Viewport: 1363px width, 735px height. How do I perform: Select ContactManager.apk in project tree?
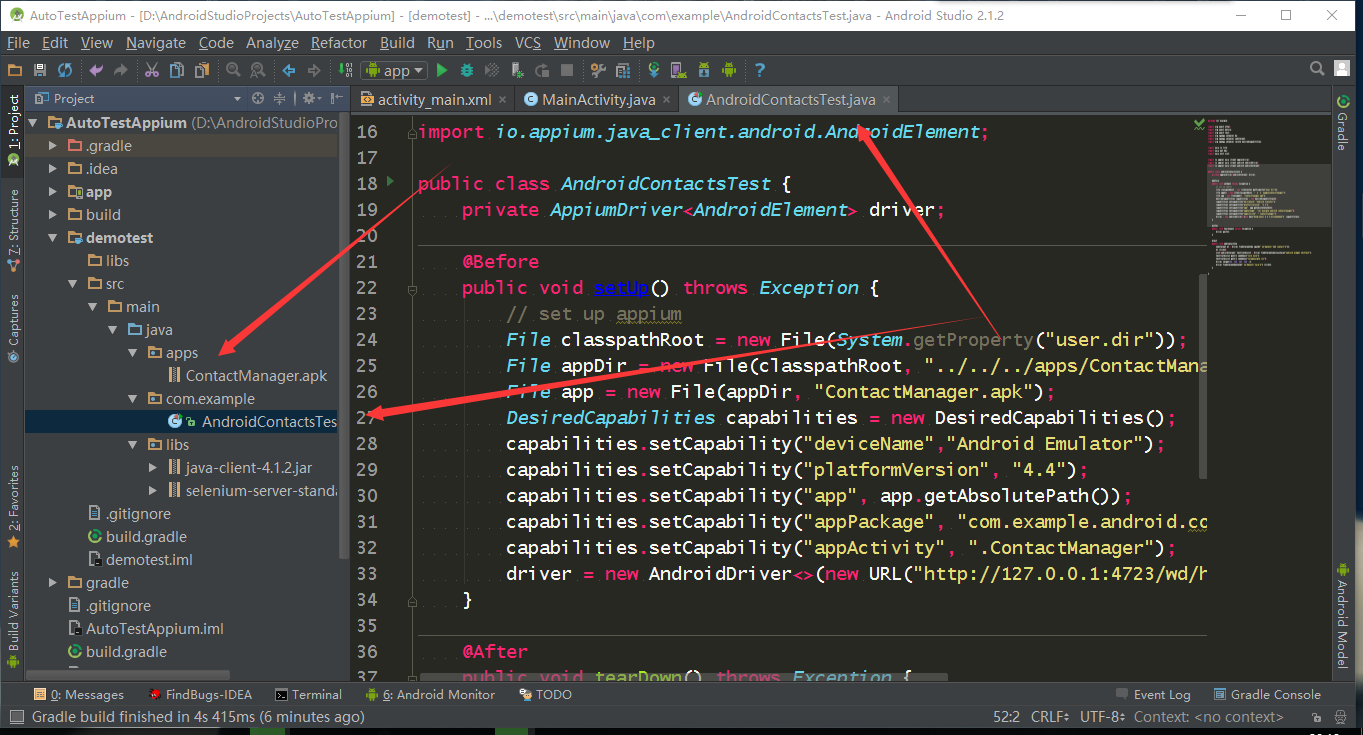point(256,376)
